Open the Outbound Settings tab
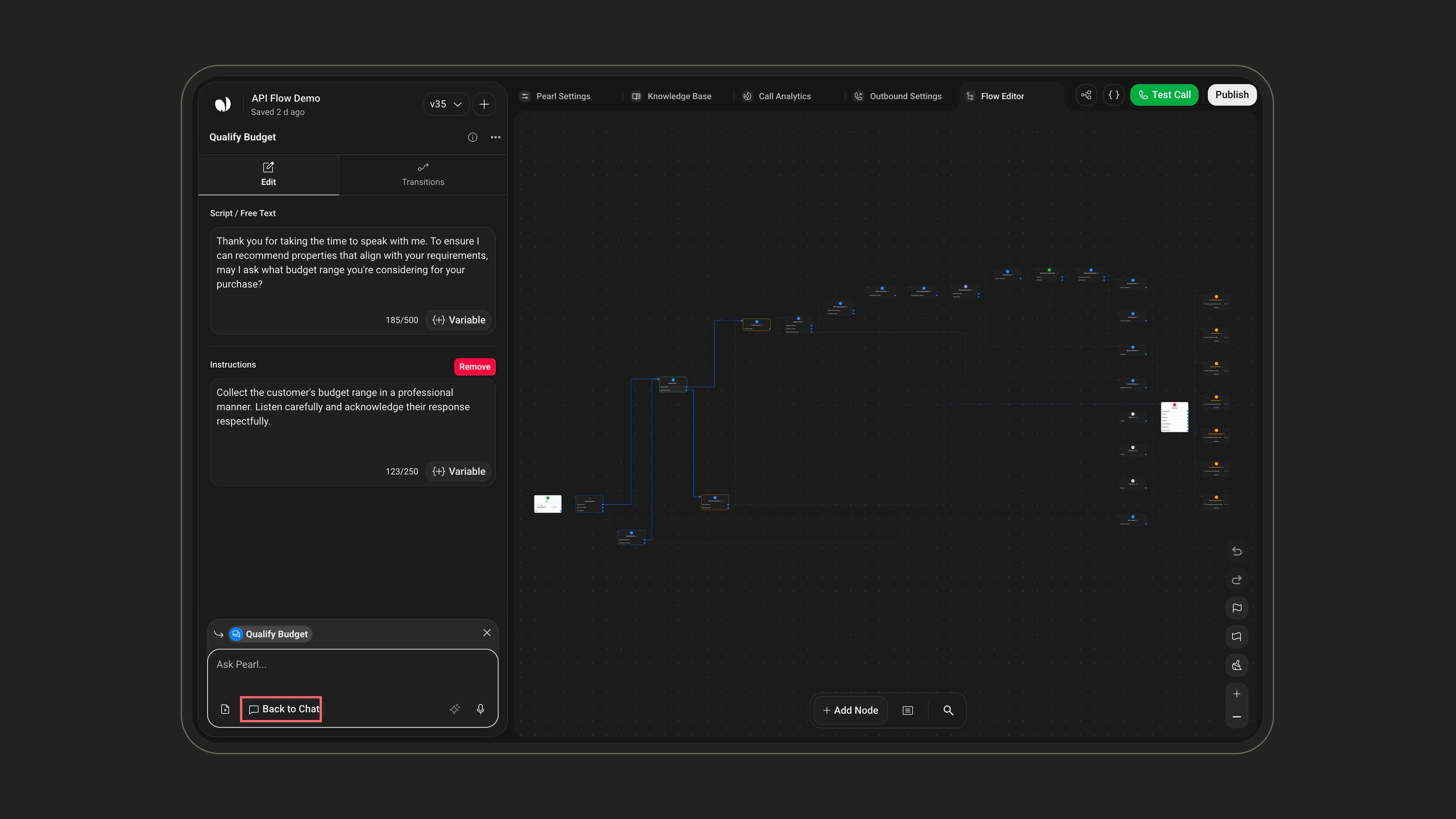The height and width of the screenshot is (819, 1456). pos(897,96)
